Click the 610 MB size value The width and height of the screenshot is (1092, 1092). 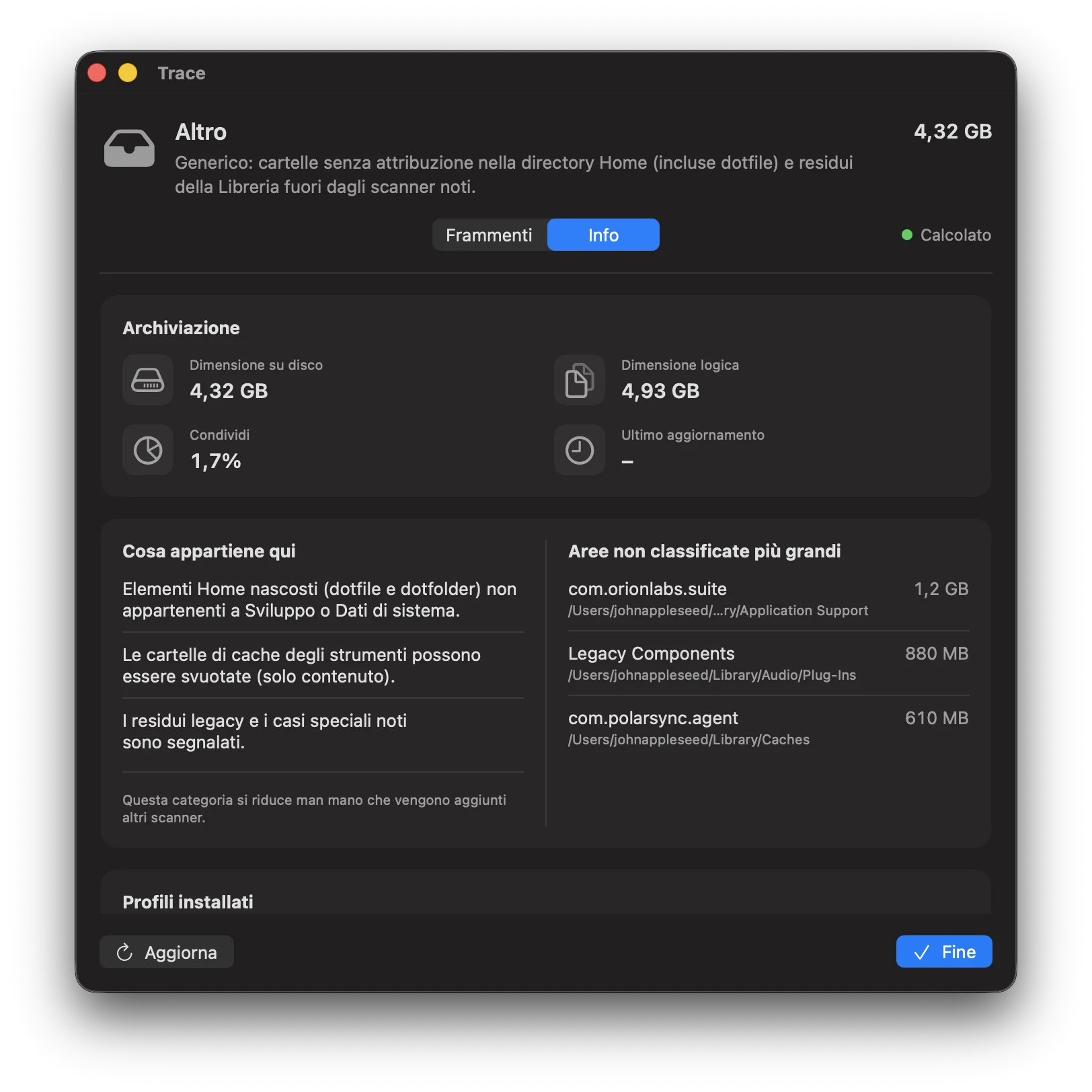(937, 718)
